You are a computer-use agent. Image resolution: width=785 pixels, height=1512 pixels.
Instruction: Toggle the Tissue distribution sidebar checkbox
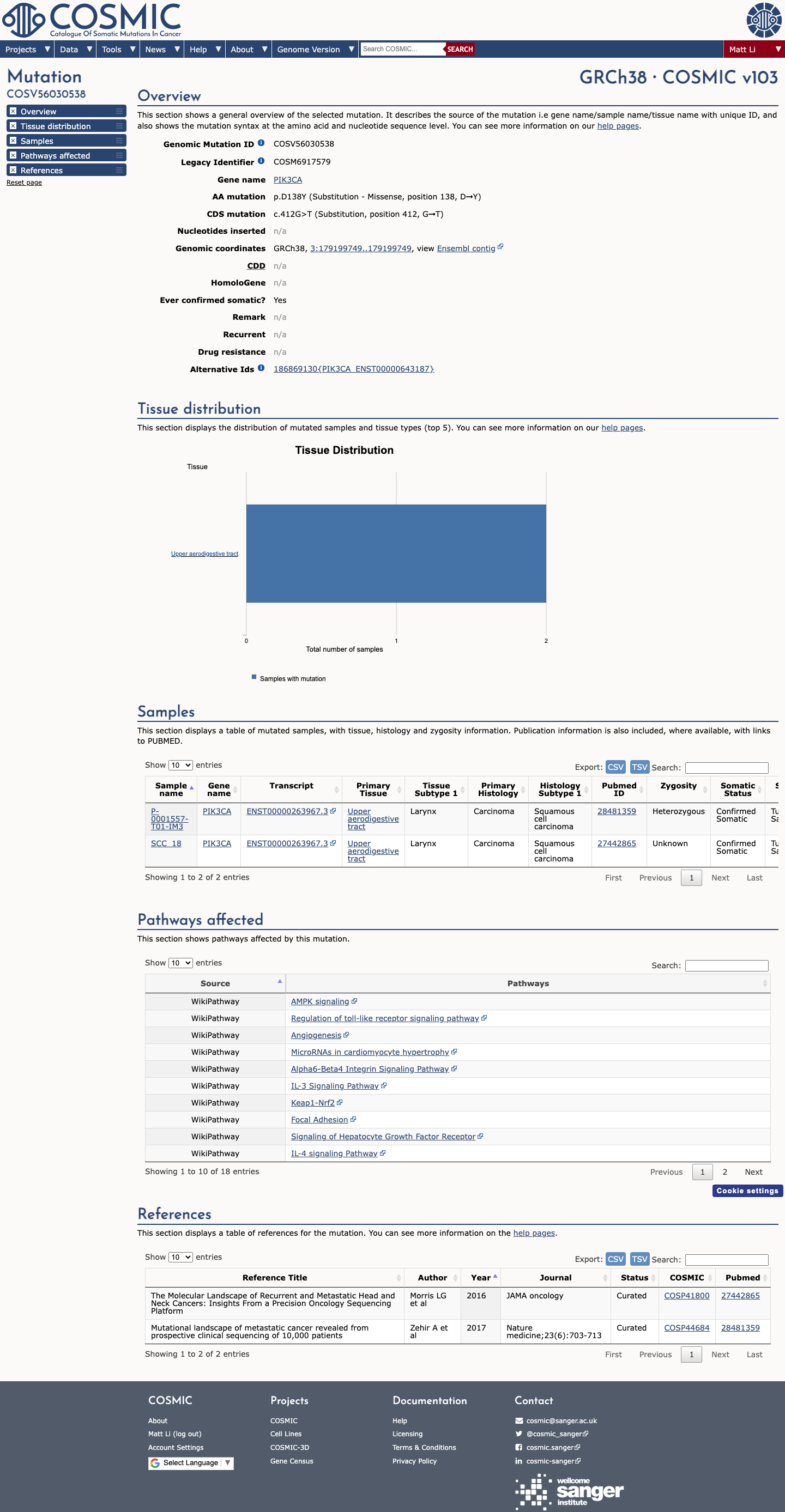(x=13, y=126)
